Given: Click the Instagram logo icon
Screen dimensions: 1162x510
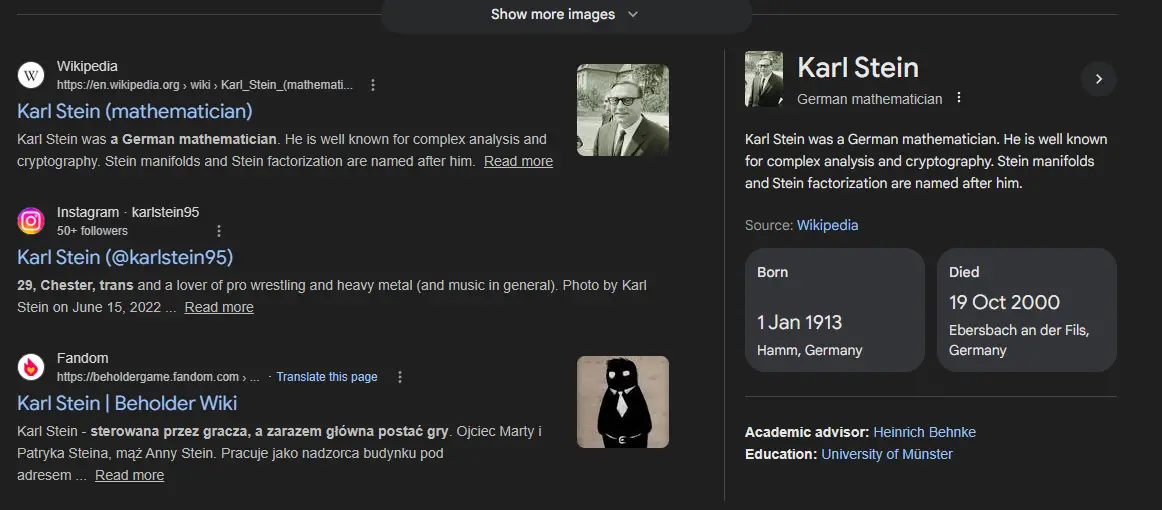Looking at the screenshot, I should tap(32, 221).
